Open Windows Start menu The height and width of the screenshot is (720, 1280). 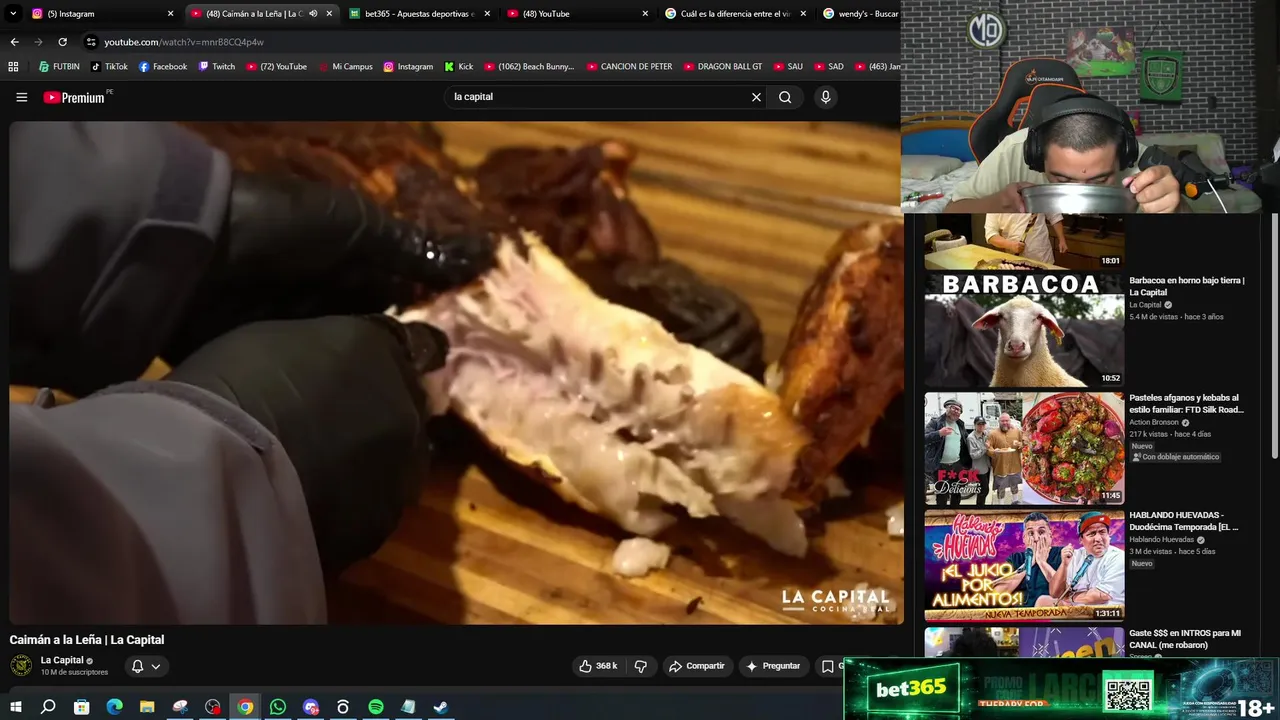(15, 707)
